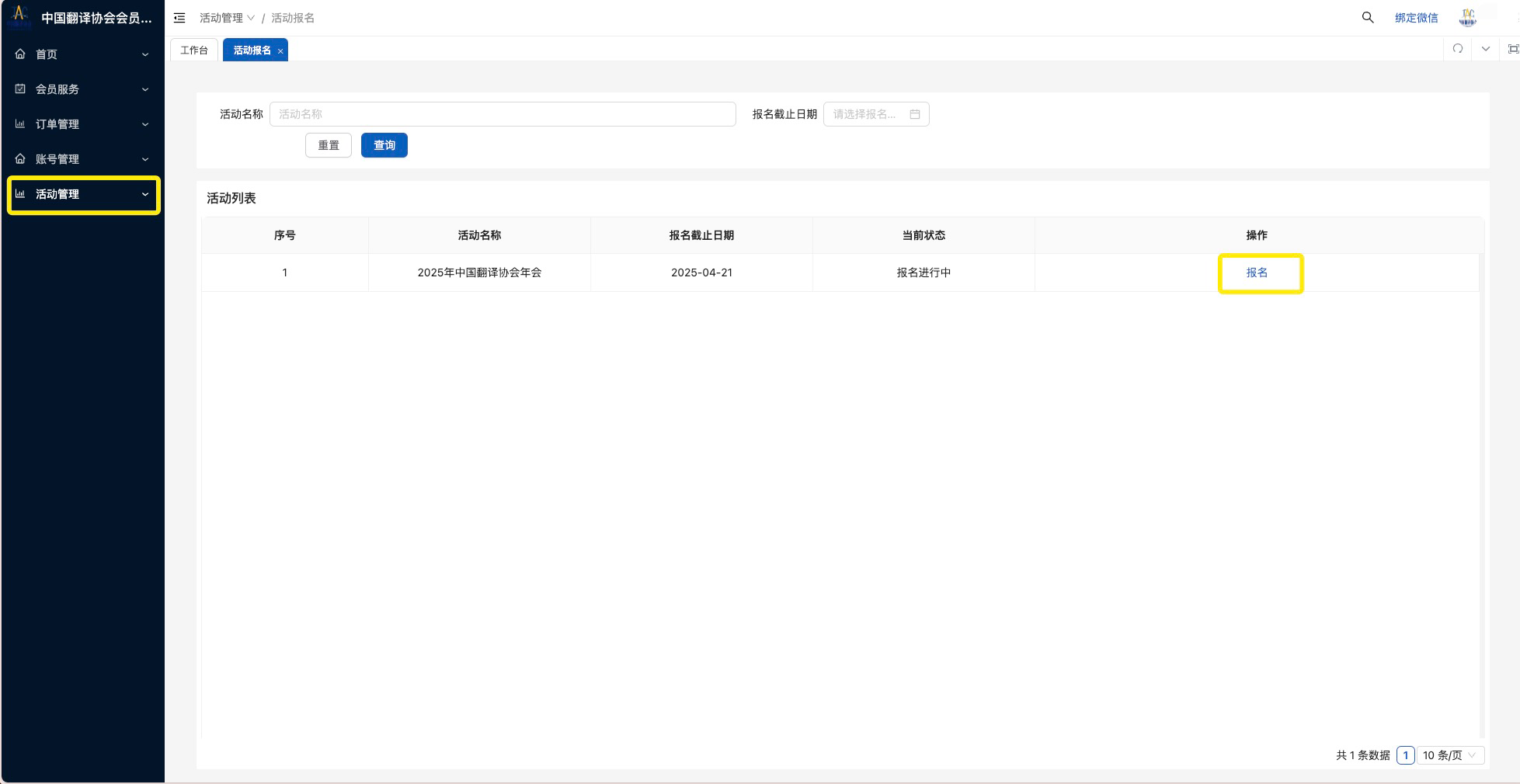Collapse sidebar using the menu fold icon
Viewport: 1520px width, 784px height.
[x=179, y=18]
